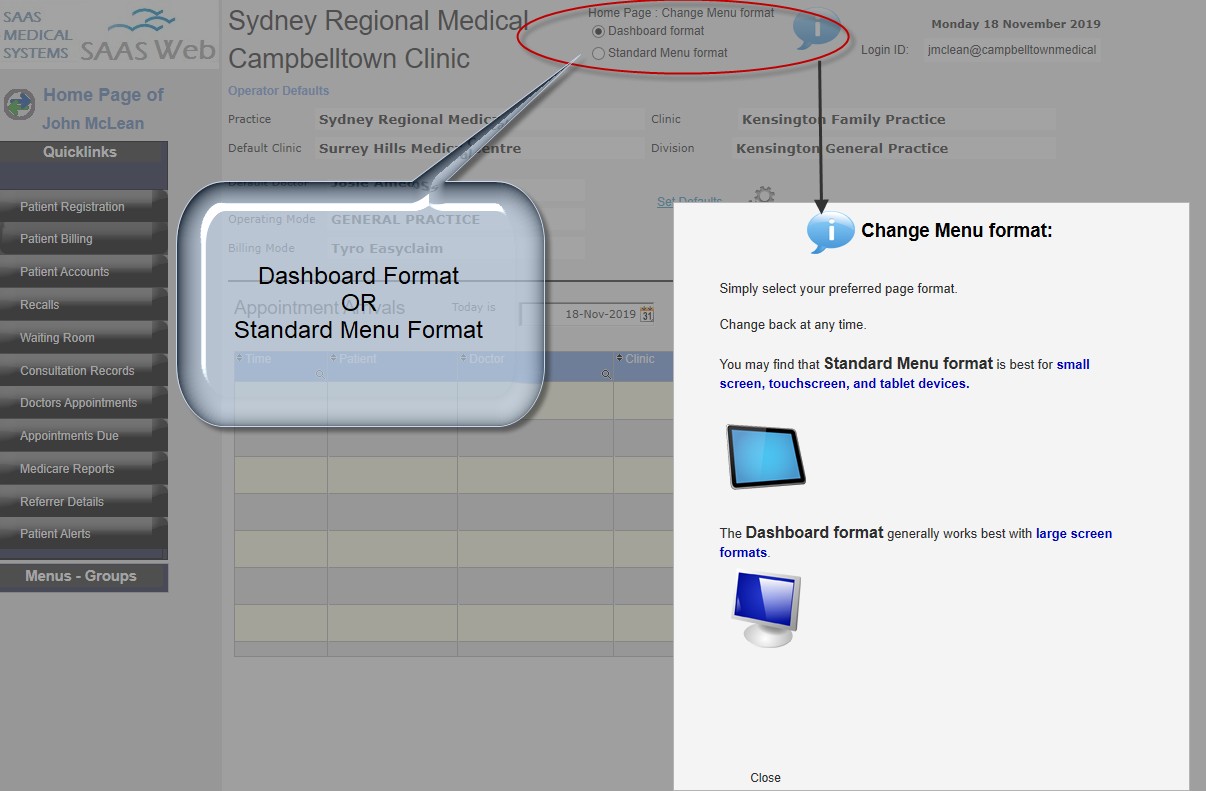Viewport: 1206px width, 791px height.
Task: Click the desktop monitor image in the popup
Action: [765, 608]
